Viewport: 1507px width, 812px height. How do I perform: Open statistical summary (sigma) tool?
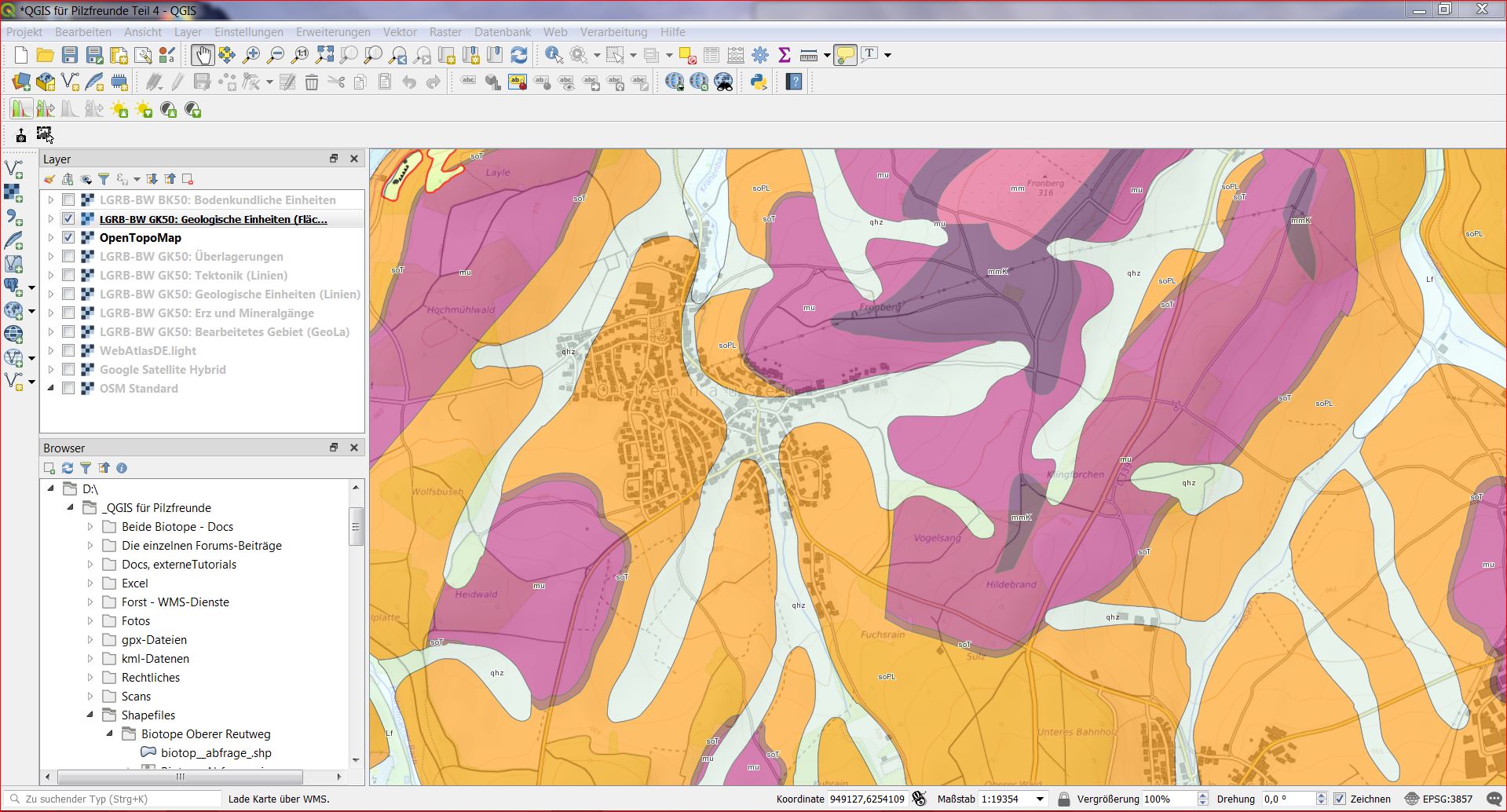[784, 55]
